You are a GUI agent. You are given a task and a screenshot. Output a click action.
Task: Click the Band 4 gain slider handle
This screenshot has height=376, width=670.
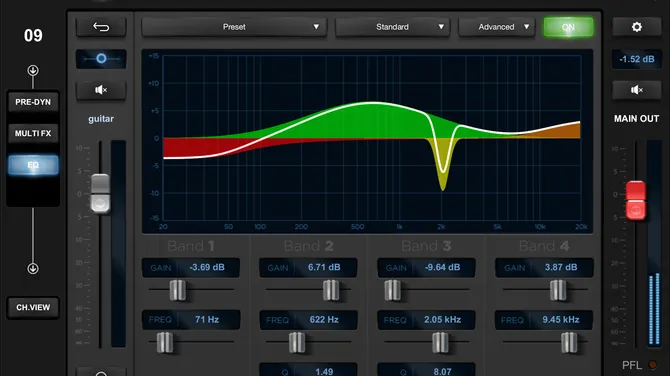[558, 290]
